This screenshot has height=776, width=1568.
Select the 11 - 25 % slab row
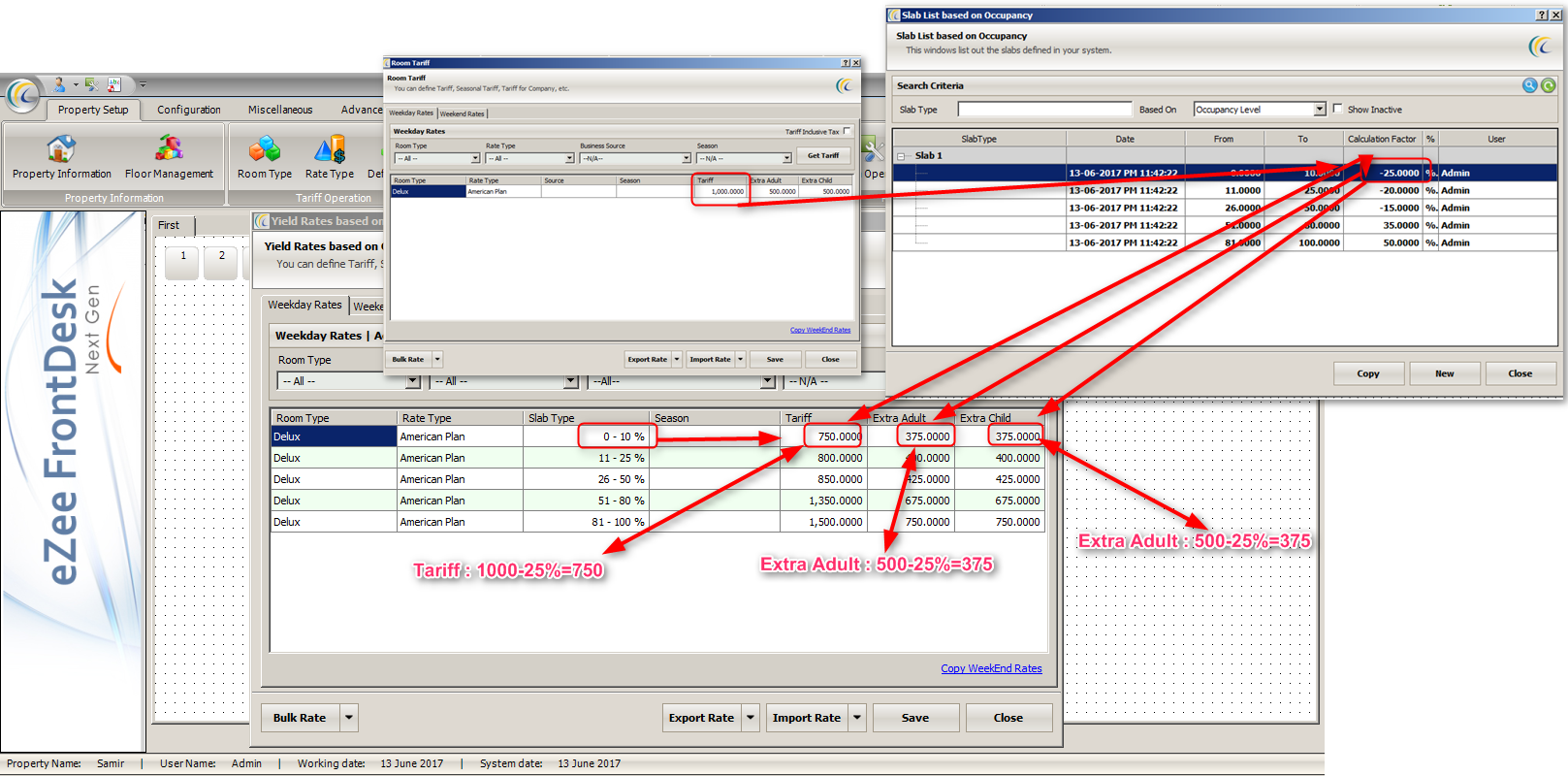pos(657,458)
